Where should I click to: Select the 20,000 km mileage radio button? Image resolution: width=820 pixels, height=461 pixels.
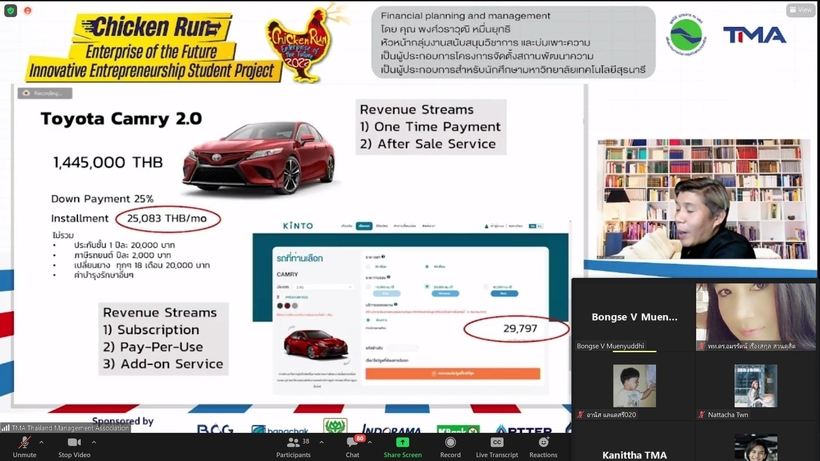click(427, 287)
